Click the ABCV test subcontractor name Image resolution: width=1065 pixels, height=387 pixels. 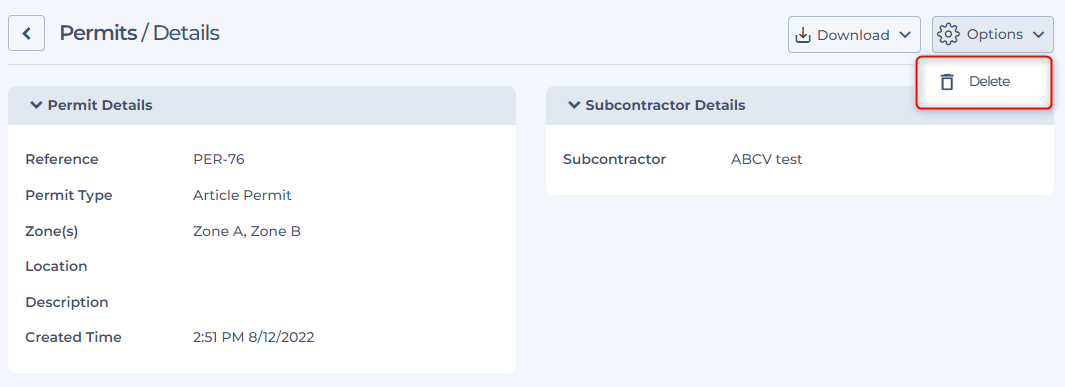tap(767, 160)
